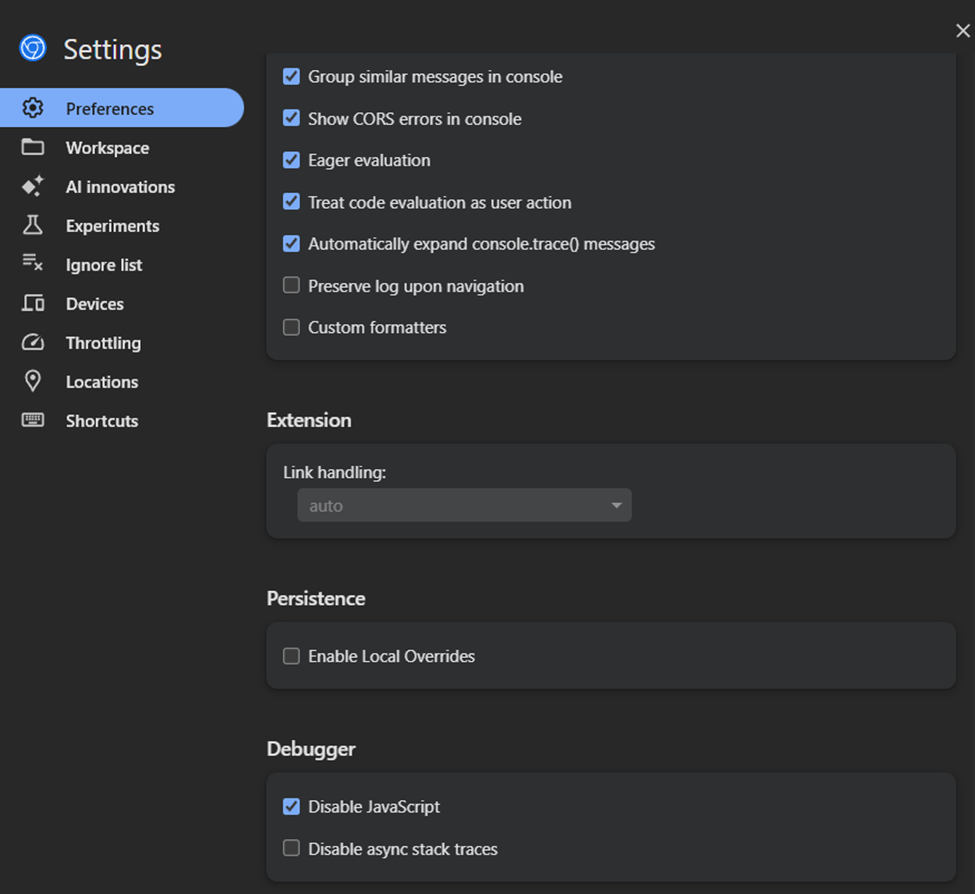Click the Ignore list icon
The height and width of the screenshot is (894, 975).
tap(33, 264)
